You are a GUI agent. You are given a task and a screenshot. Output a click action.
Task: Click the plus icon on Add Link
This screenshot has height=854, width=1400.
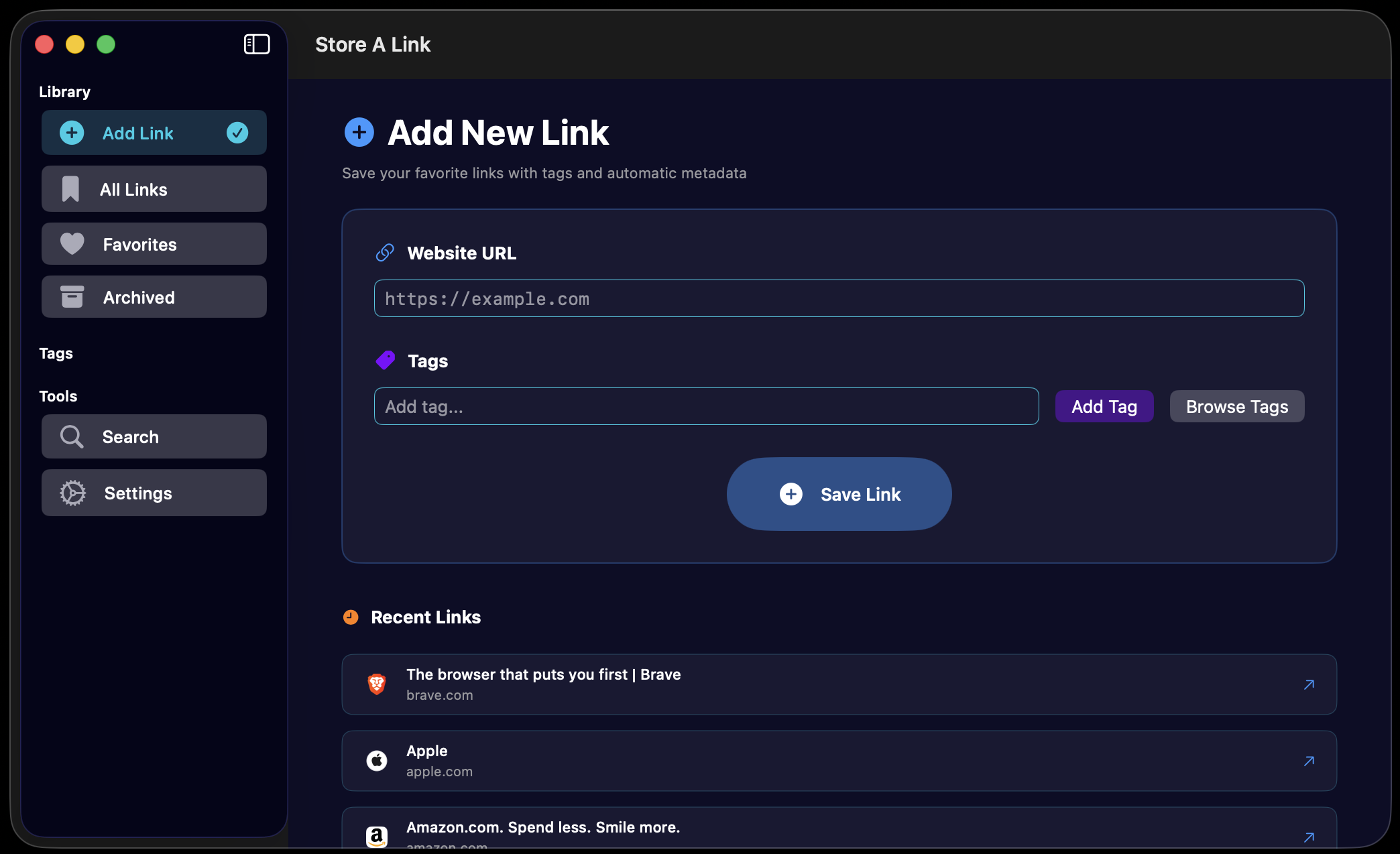72,133
